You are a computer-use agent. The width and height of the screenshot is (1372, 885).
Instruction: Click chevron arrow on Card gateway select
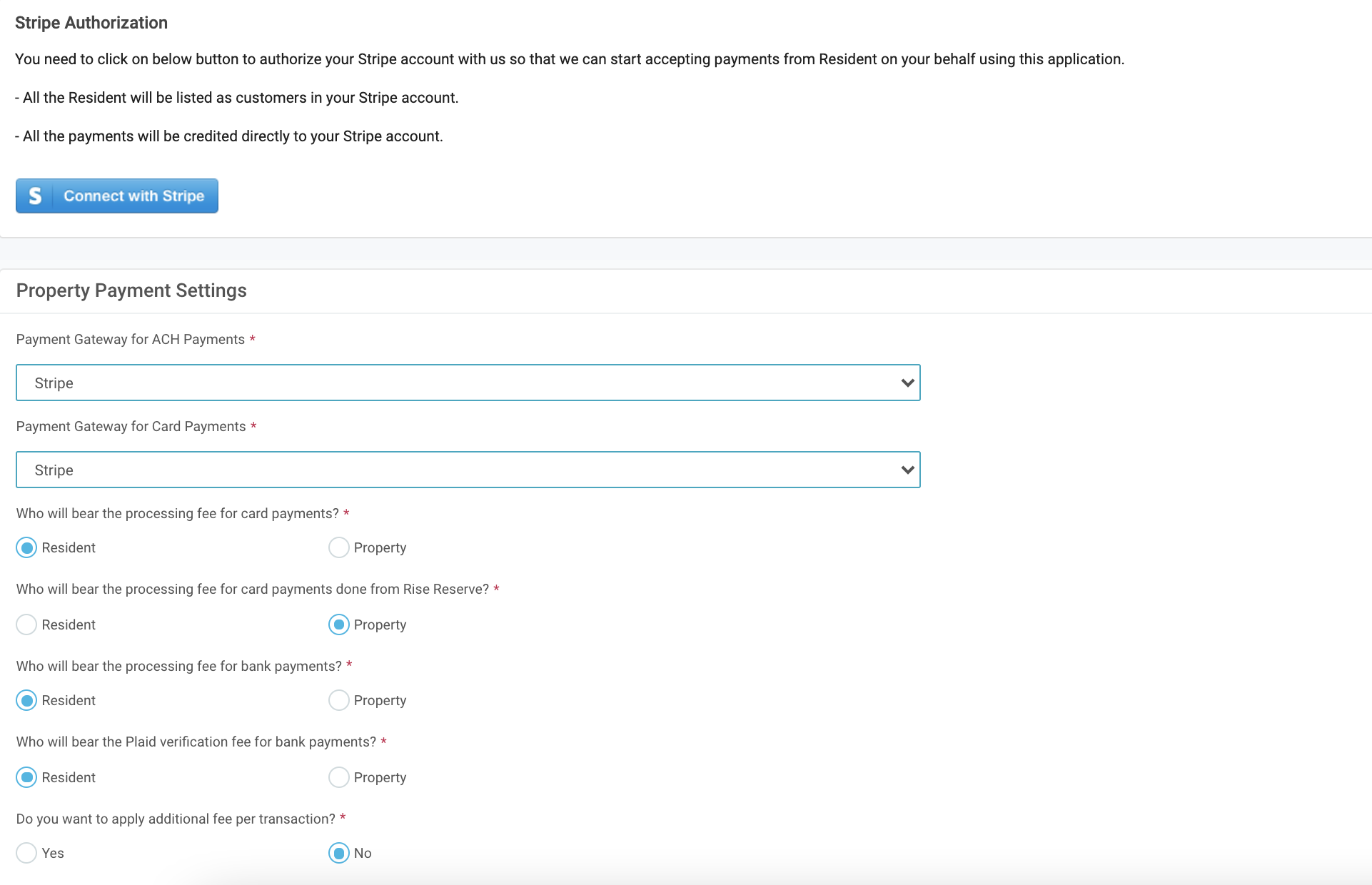pyautogui.click(x=907, y=470)
